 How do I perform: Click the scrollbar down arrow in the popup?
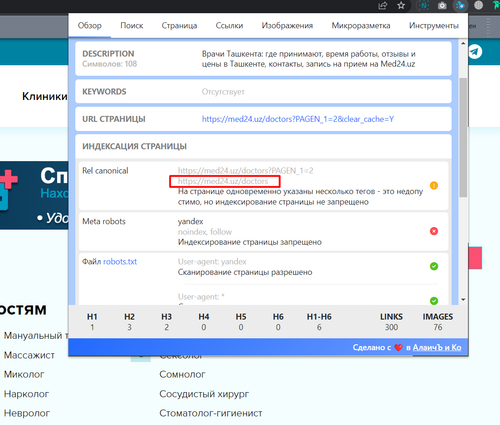(463, 300)
